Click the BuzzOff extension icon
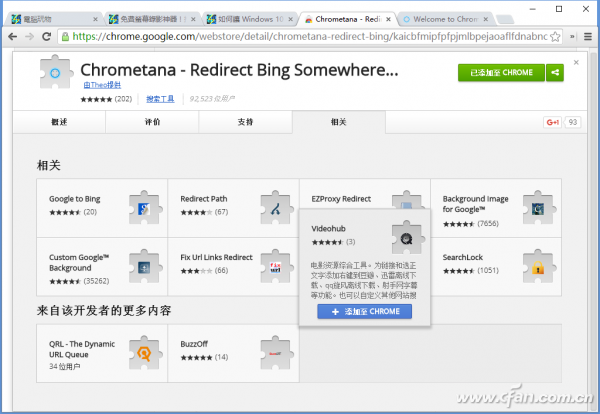 pos(277,353)
